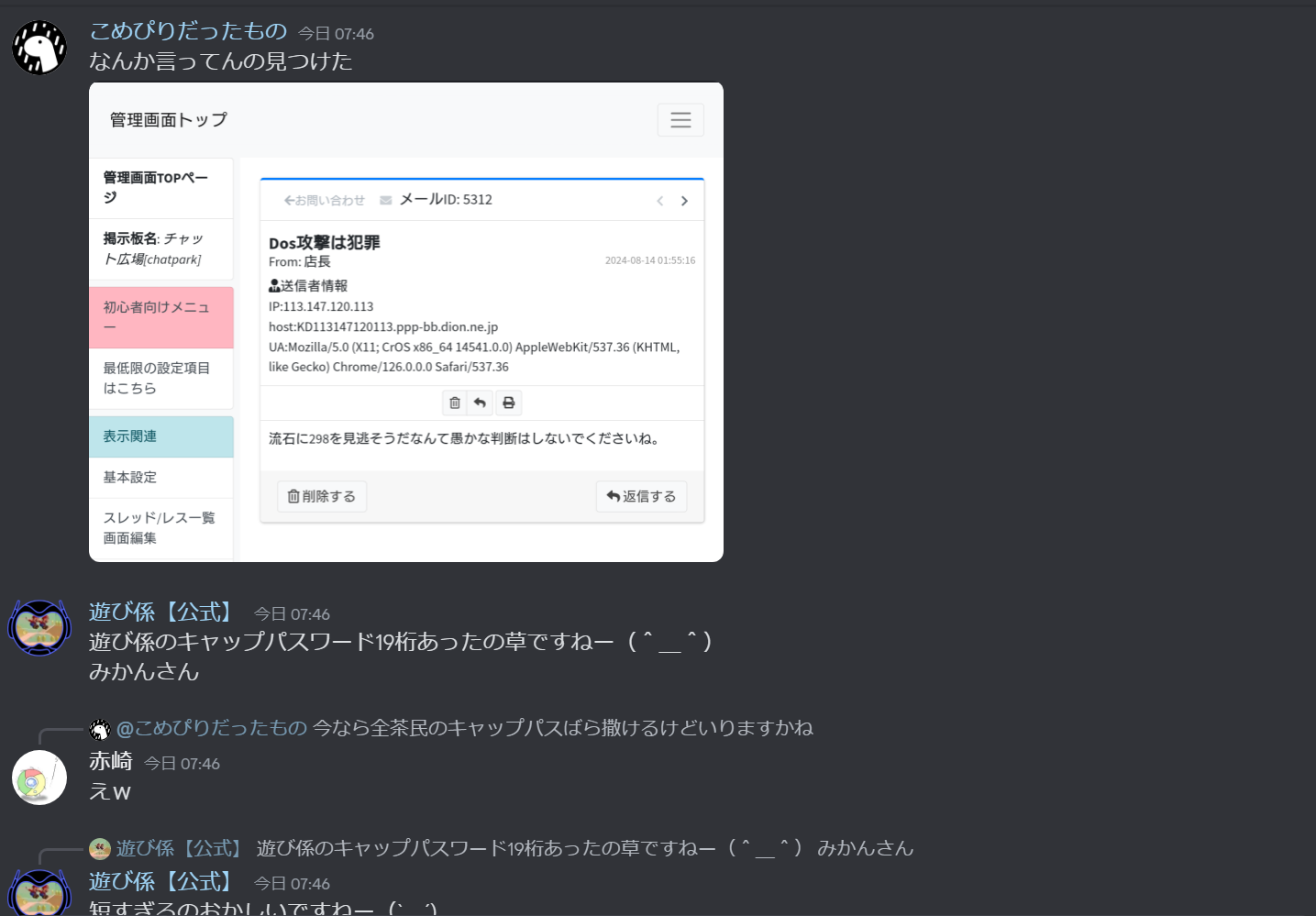Image resolution: width=1316 pixels, height=916 pixels.
Task: Select スレッド/レス一覧画面編集 sidebar item
Action: 161,528
